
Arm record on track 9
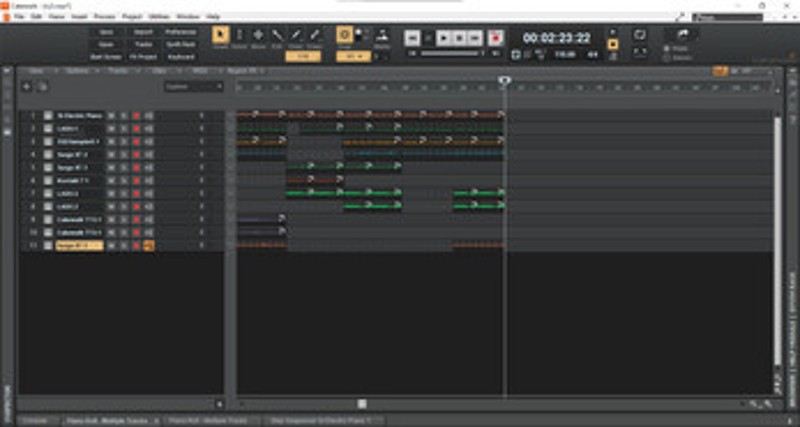tap(136, 219)
